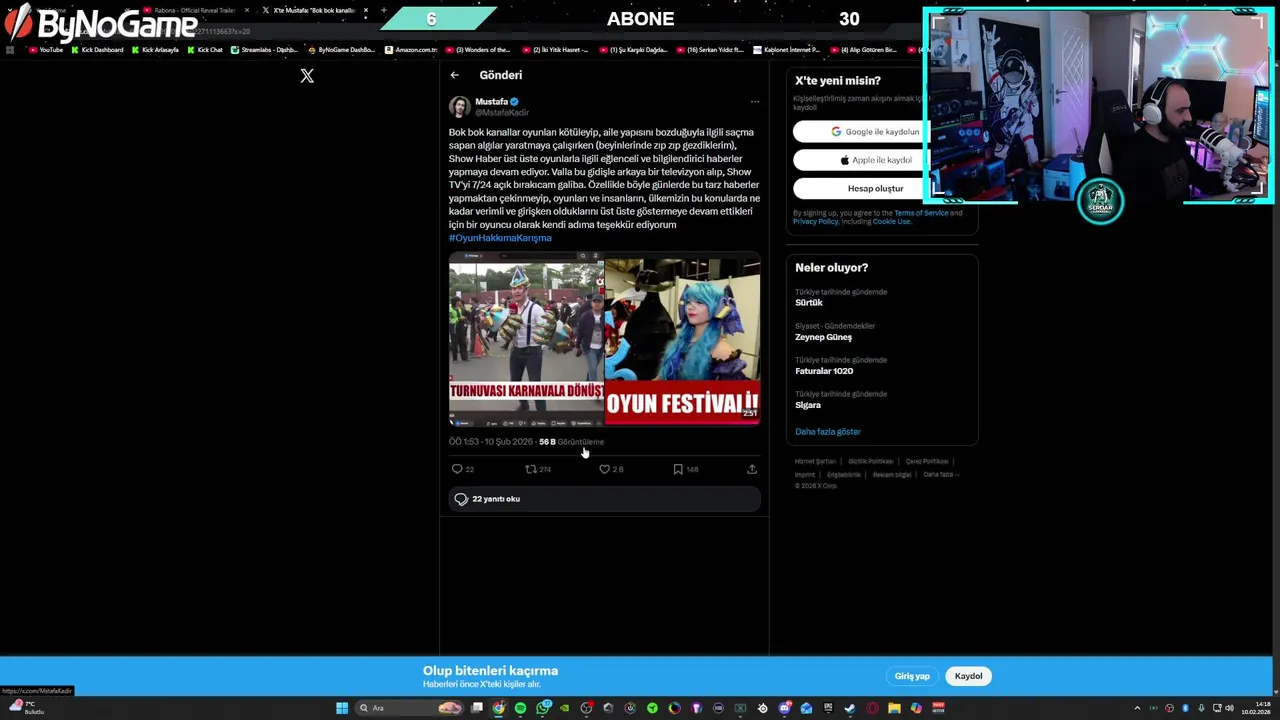Click 'Kaydol' in the bottom banner
The width and height of the screenshot is (1280, 720).
(968, 676)
